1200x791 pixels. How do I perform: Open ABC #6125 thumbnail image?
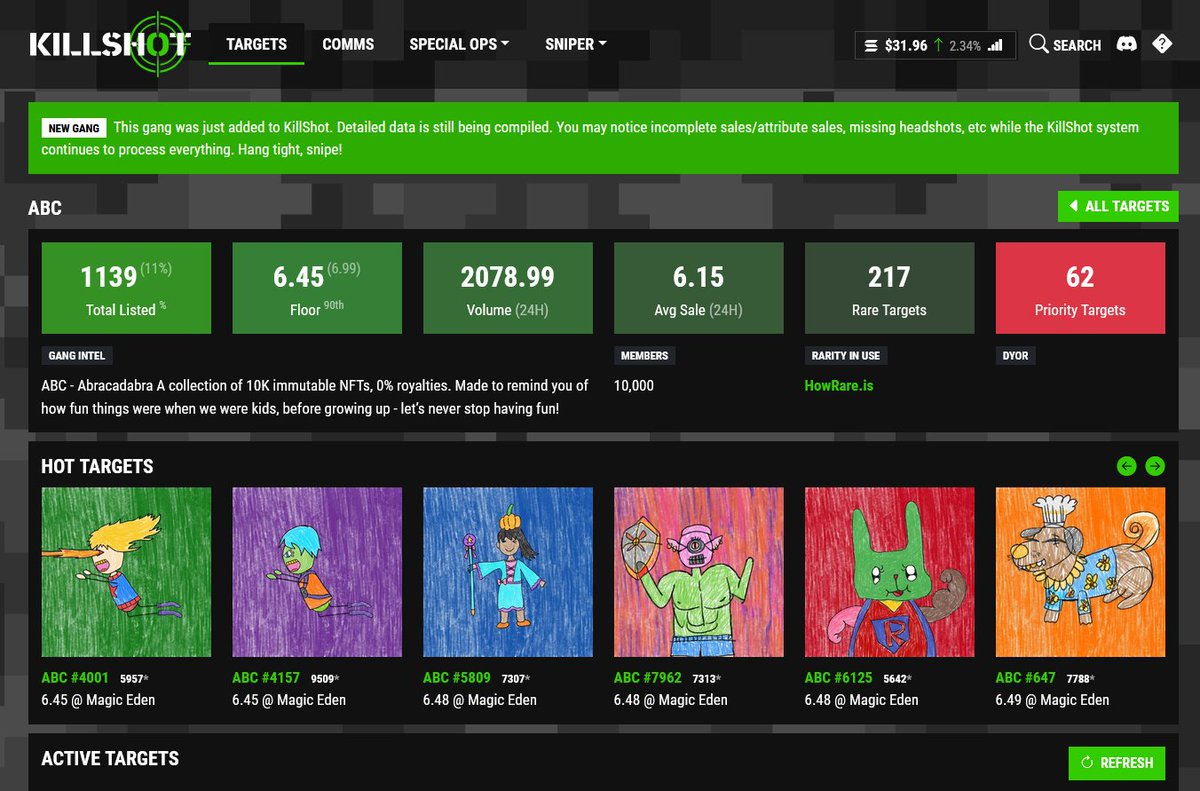[x=889, y=572]
